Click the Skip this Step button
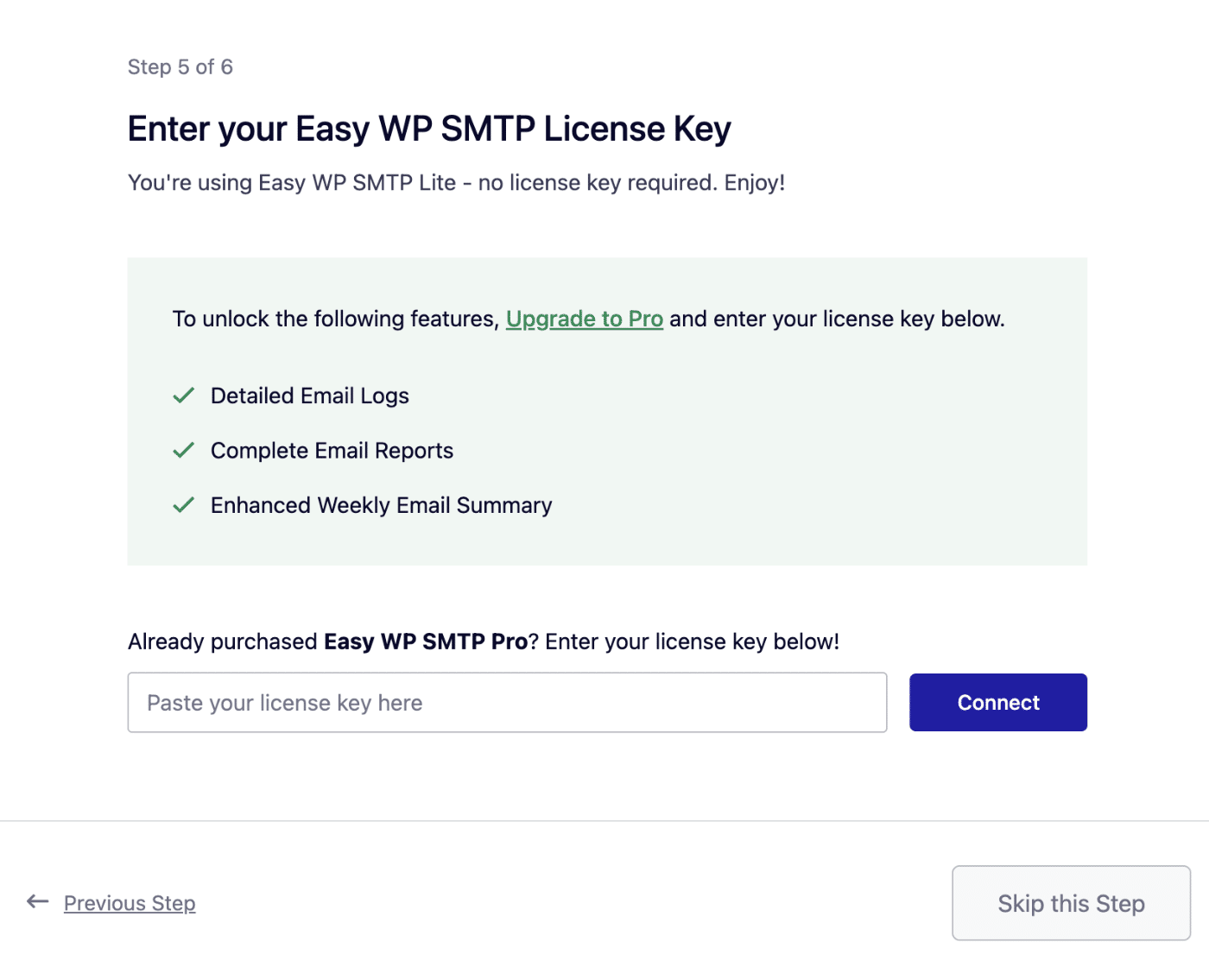 coord(1070,902)
